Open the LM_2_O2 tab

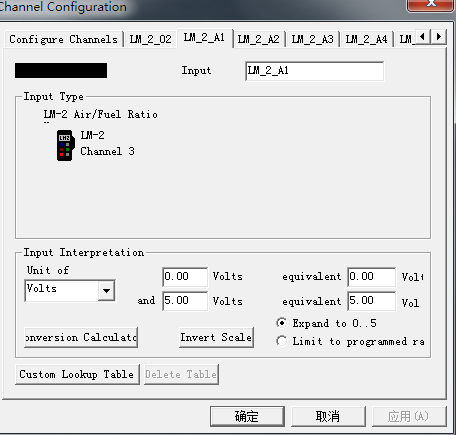(150, 39)
